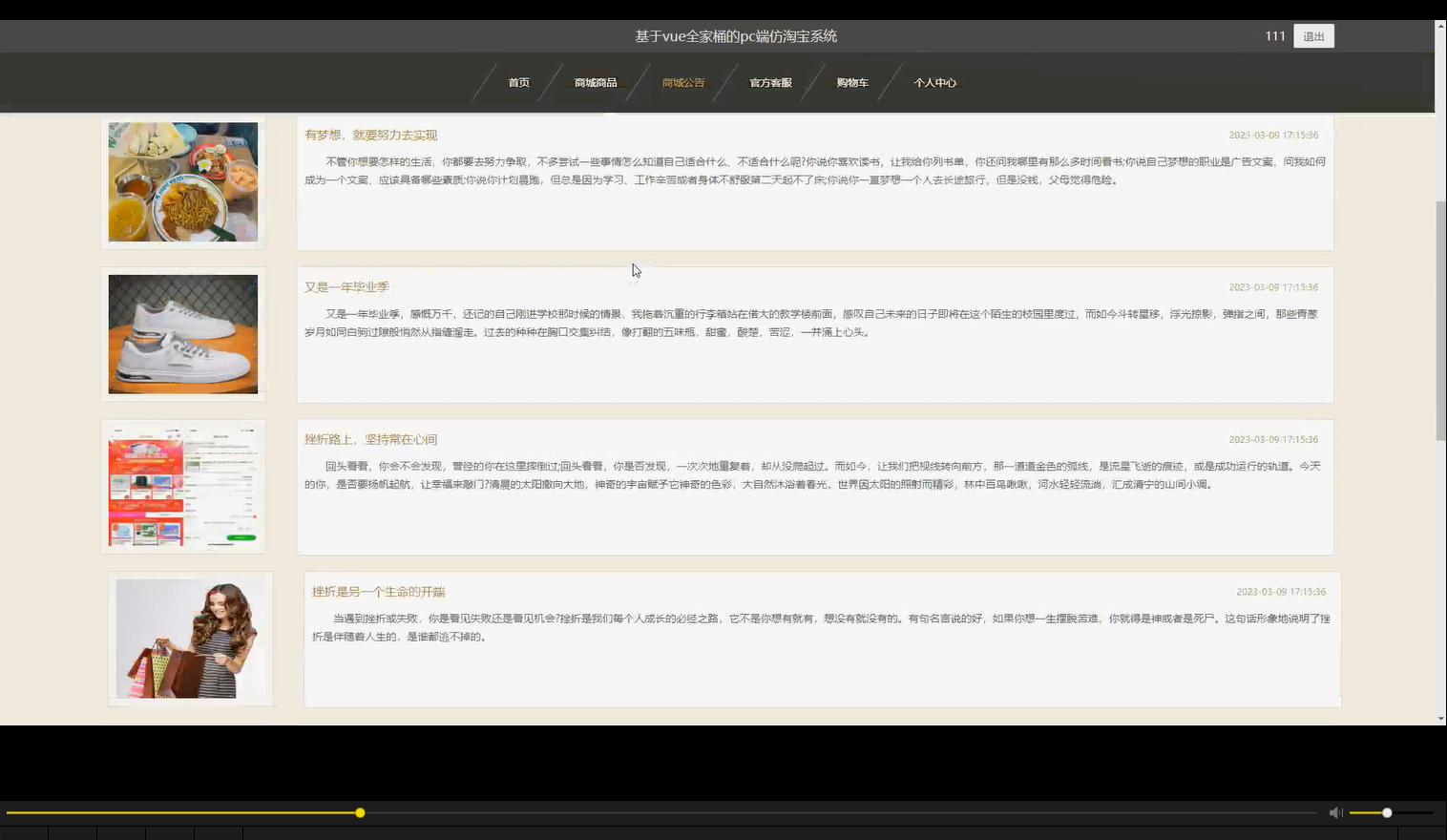Screen dimensions: 1447x840
Task: Adjust the volume slider near the speaker
Action: tap(1385, 812)
